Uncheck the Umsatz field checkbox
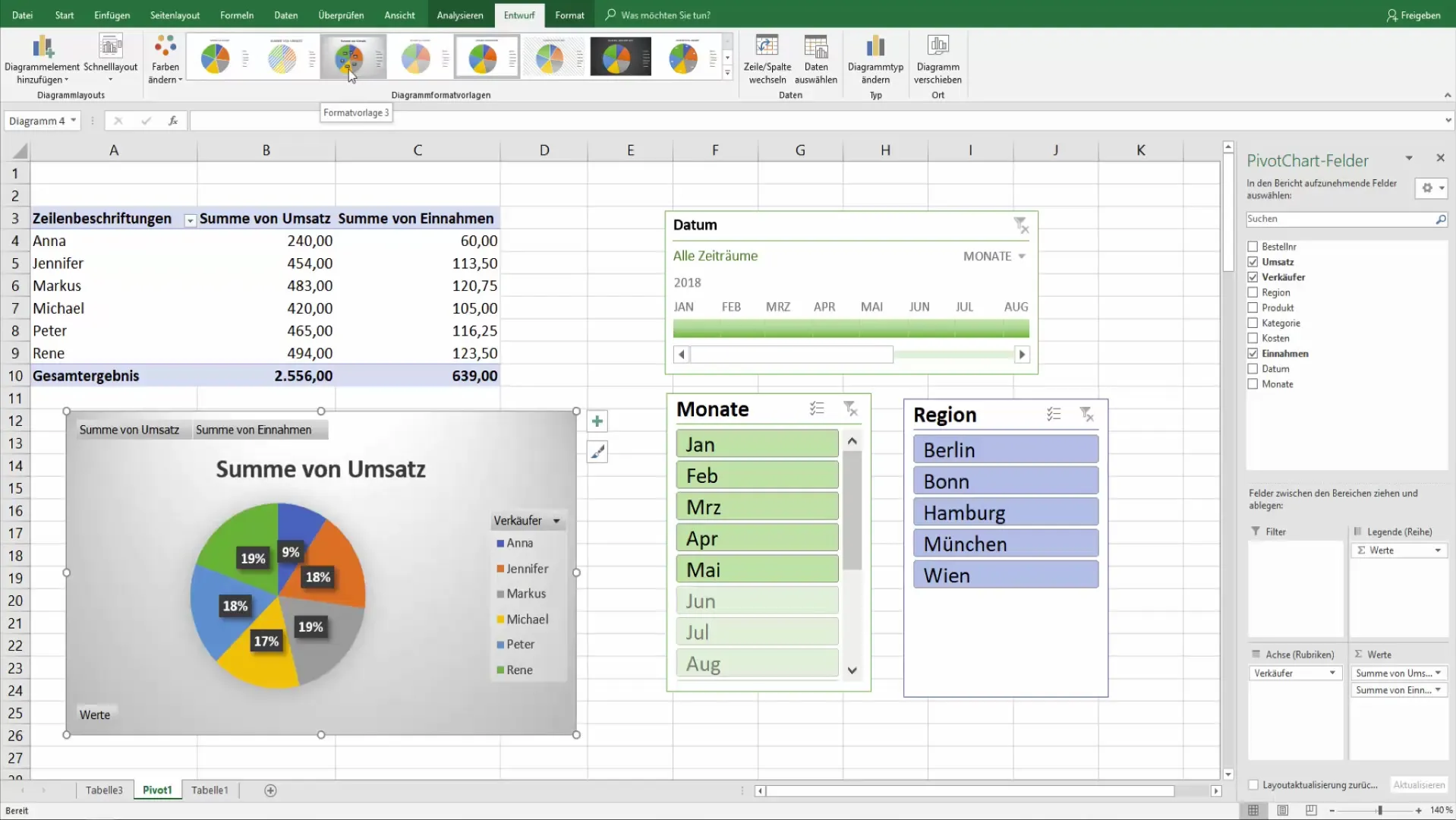This screenshot has height=820, width=1456. coord(1253,262)
